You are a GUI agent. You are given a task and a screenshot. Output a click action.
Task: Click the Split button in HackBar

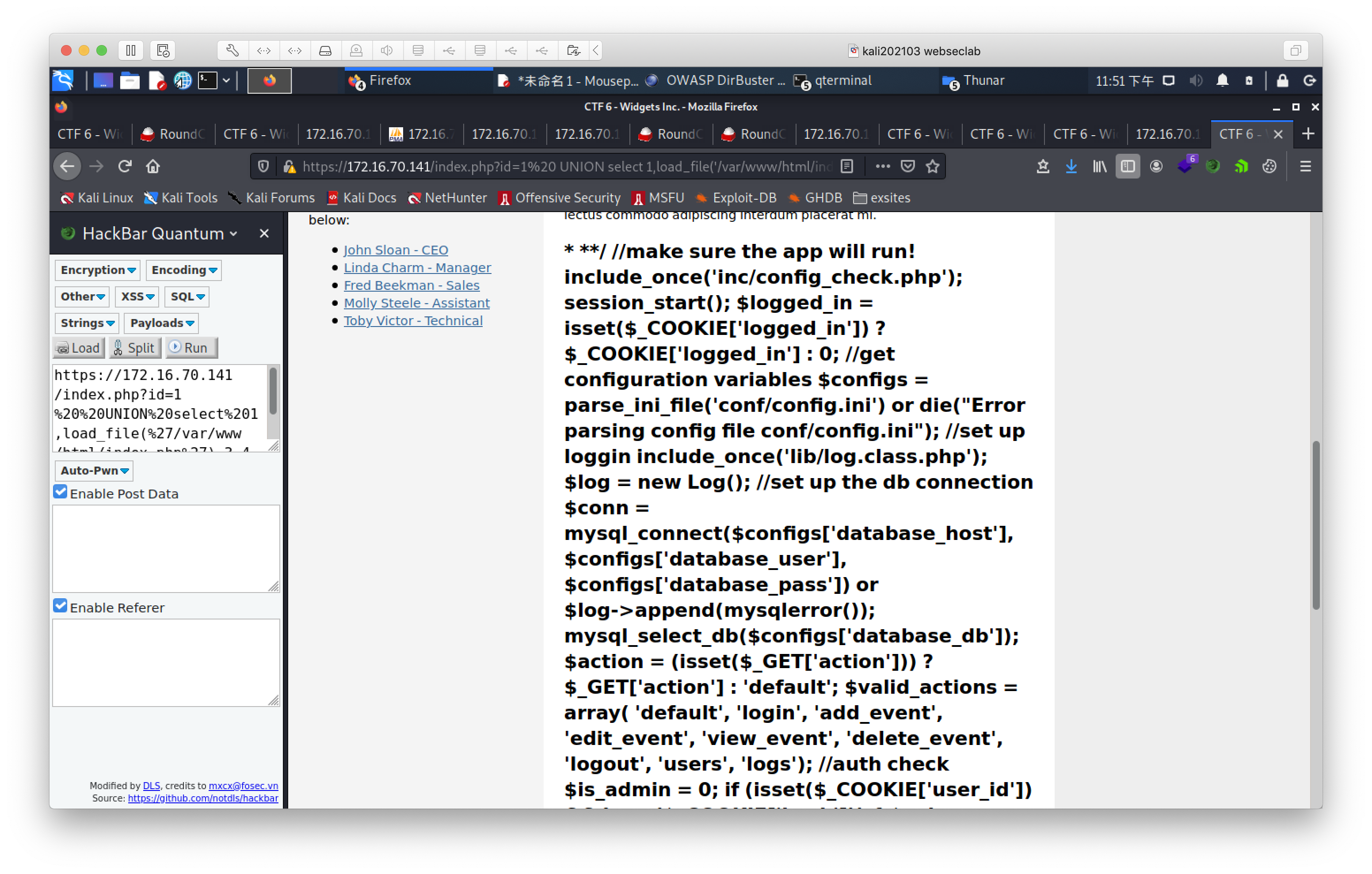coord(135,348)
